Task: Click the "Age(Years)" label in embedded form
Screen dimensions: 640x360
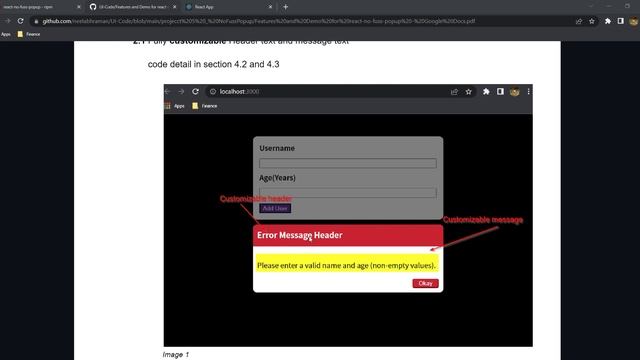Action: point(278,178)
